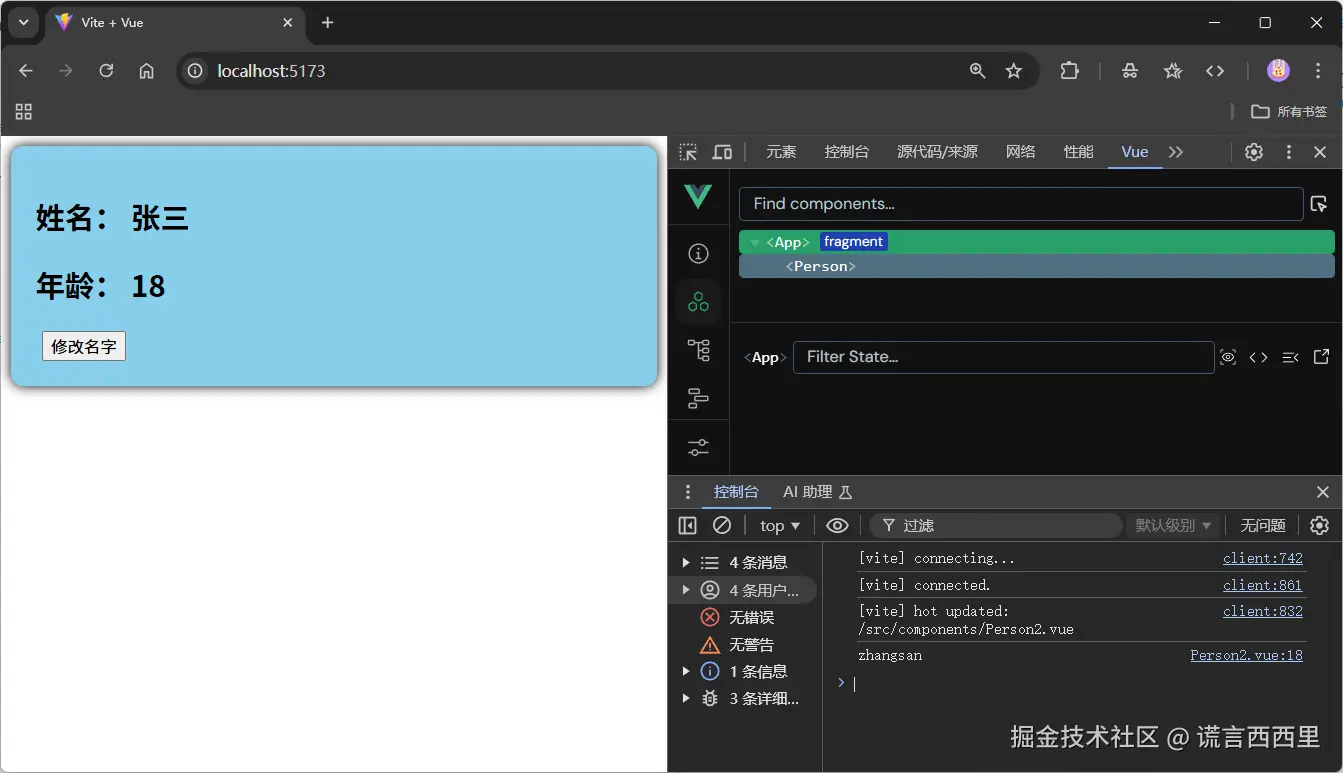Switch to the 性能 tab
Viewport: 1343px width, 773px height.
(x=1078, y=152)
